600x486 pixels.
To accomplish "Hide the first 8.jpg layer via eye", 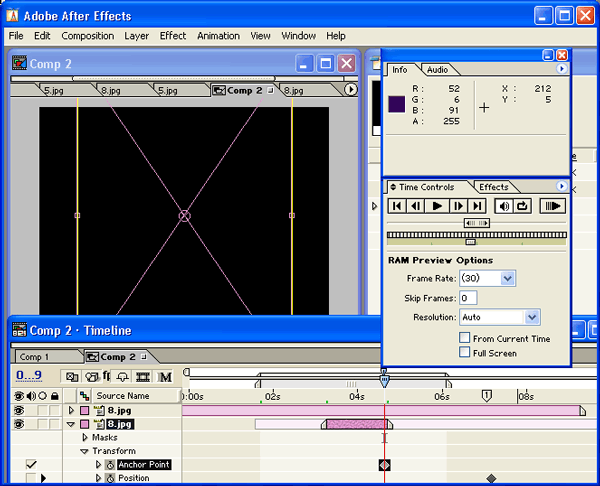I will pos(19,411).
